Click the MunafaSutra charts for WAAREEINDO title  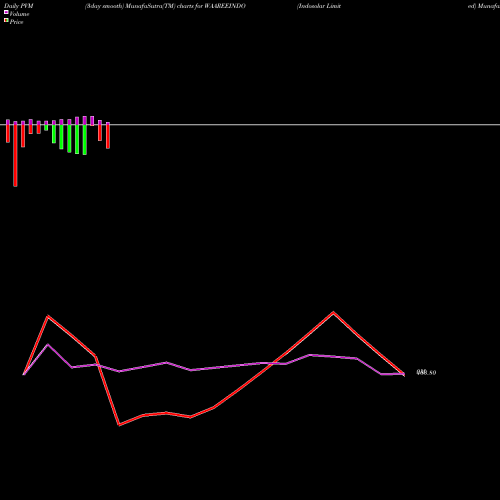(x=165, y=6)
